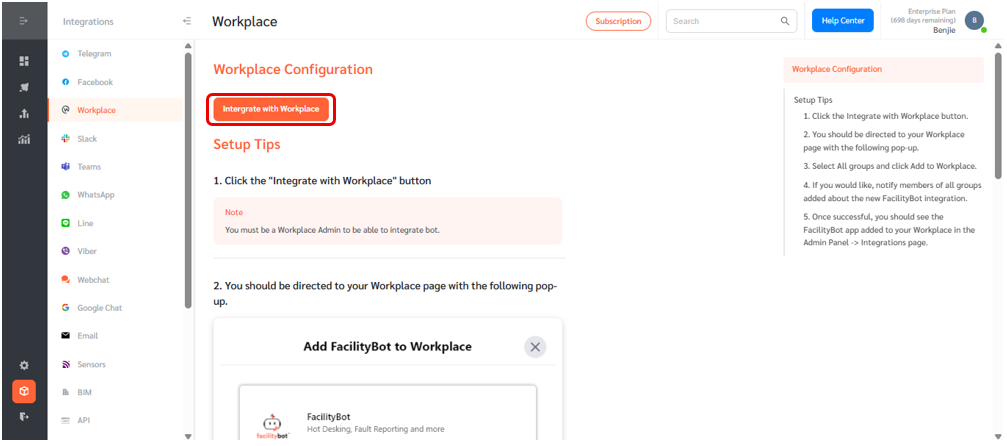Open the rail icon between dashboard and line chart

point(24,114)
